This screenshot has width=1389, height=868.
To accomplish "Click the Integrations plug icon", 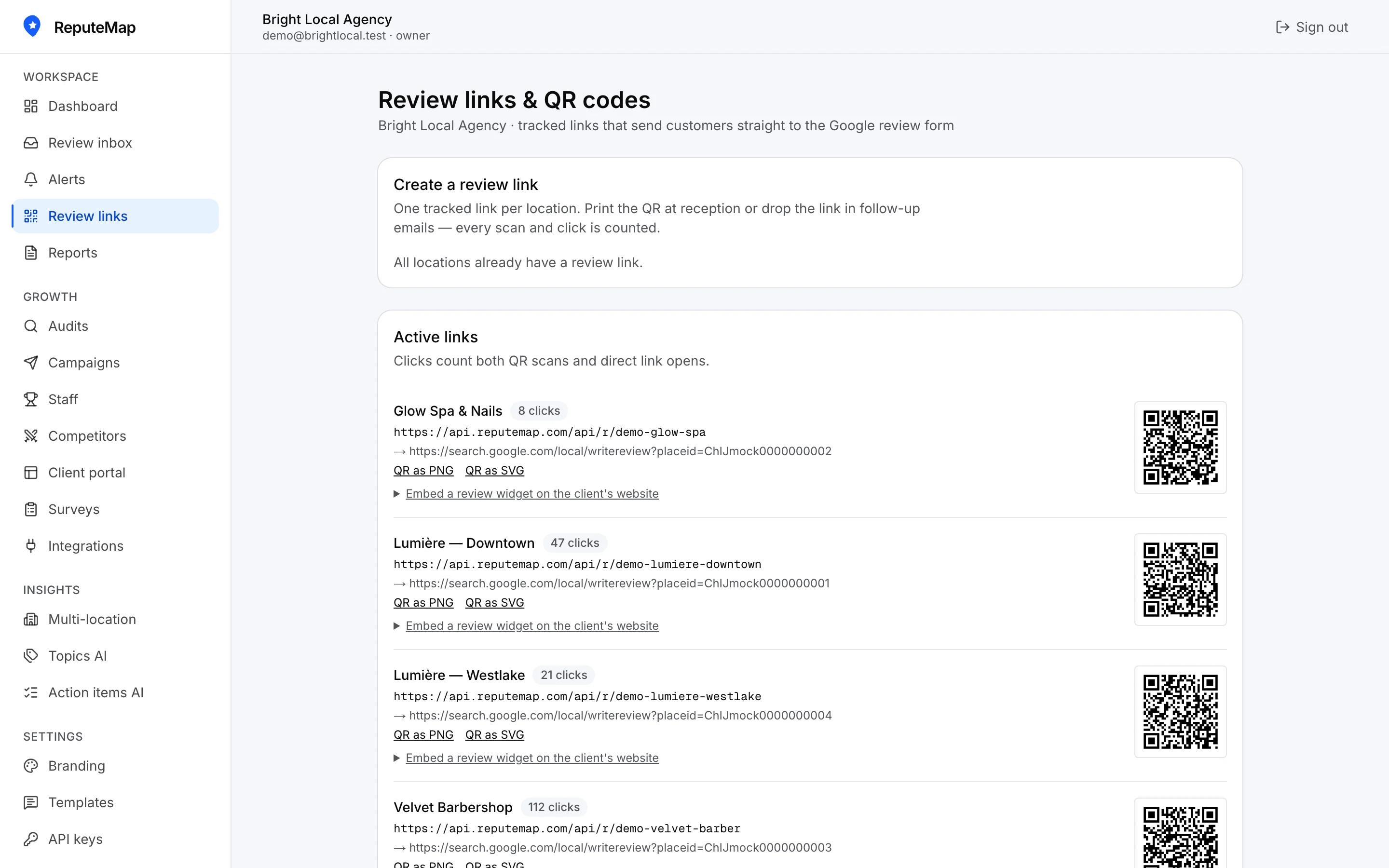I will click(x=31, y=546).
